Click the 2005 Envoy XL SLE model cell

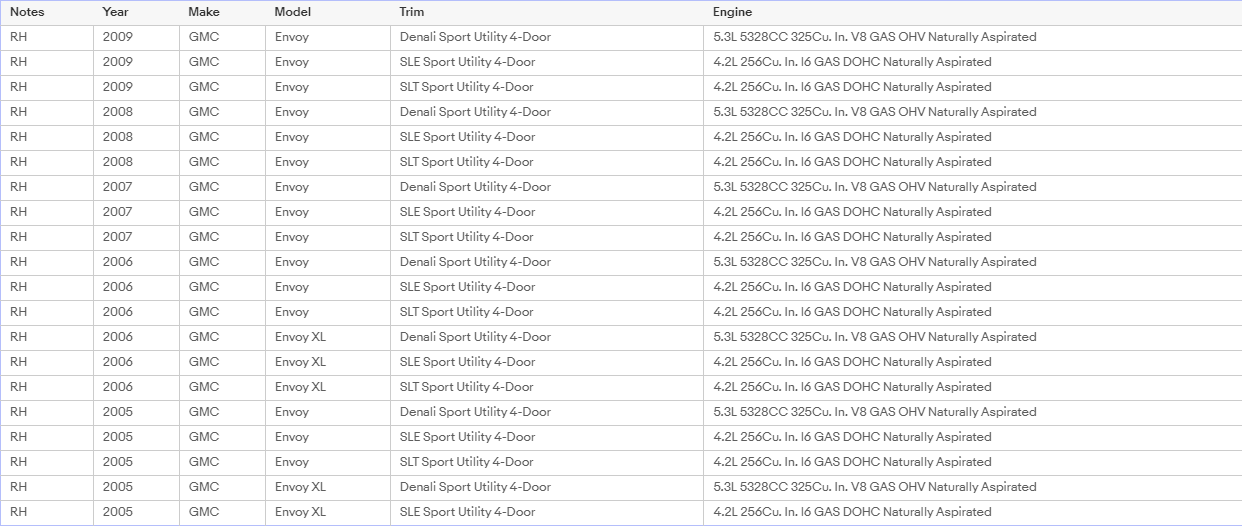[328, 512]
